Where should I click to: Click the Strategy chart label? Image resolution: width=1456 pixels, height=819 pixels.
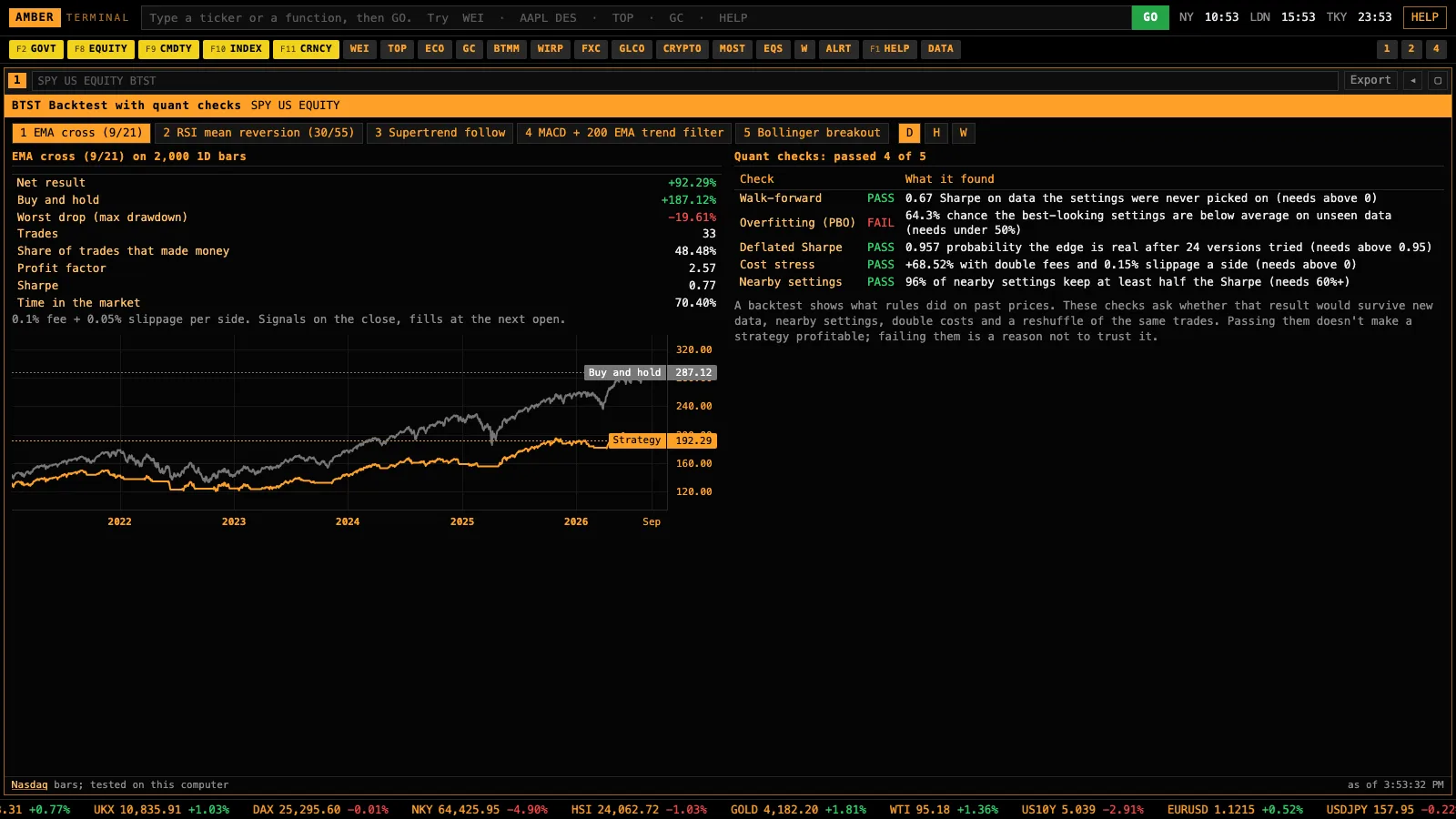[637, 440]
